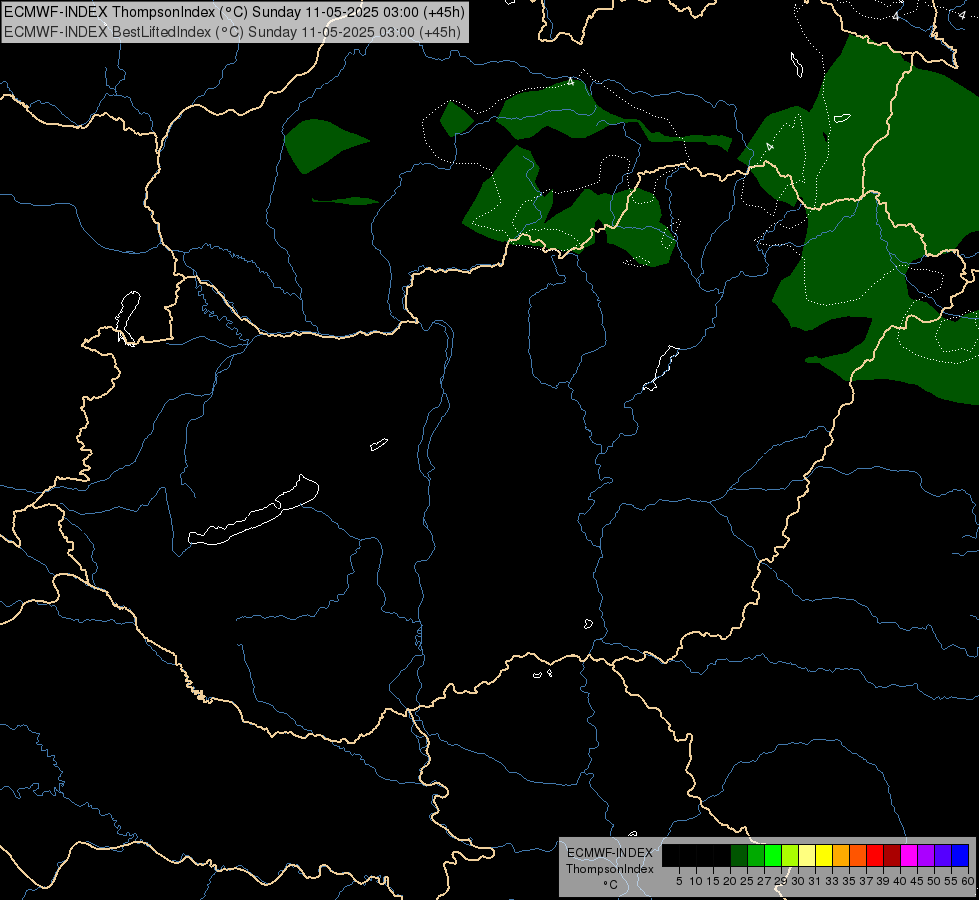Pick the pure yellow 31–33 legend swatch

coord(824,856)
